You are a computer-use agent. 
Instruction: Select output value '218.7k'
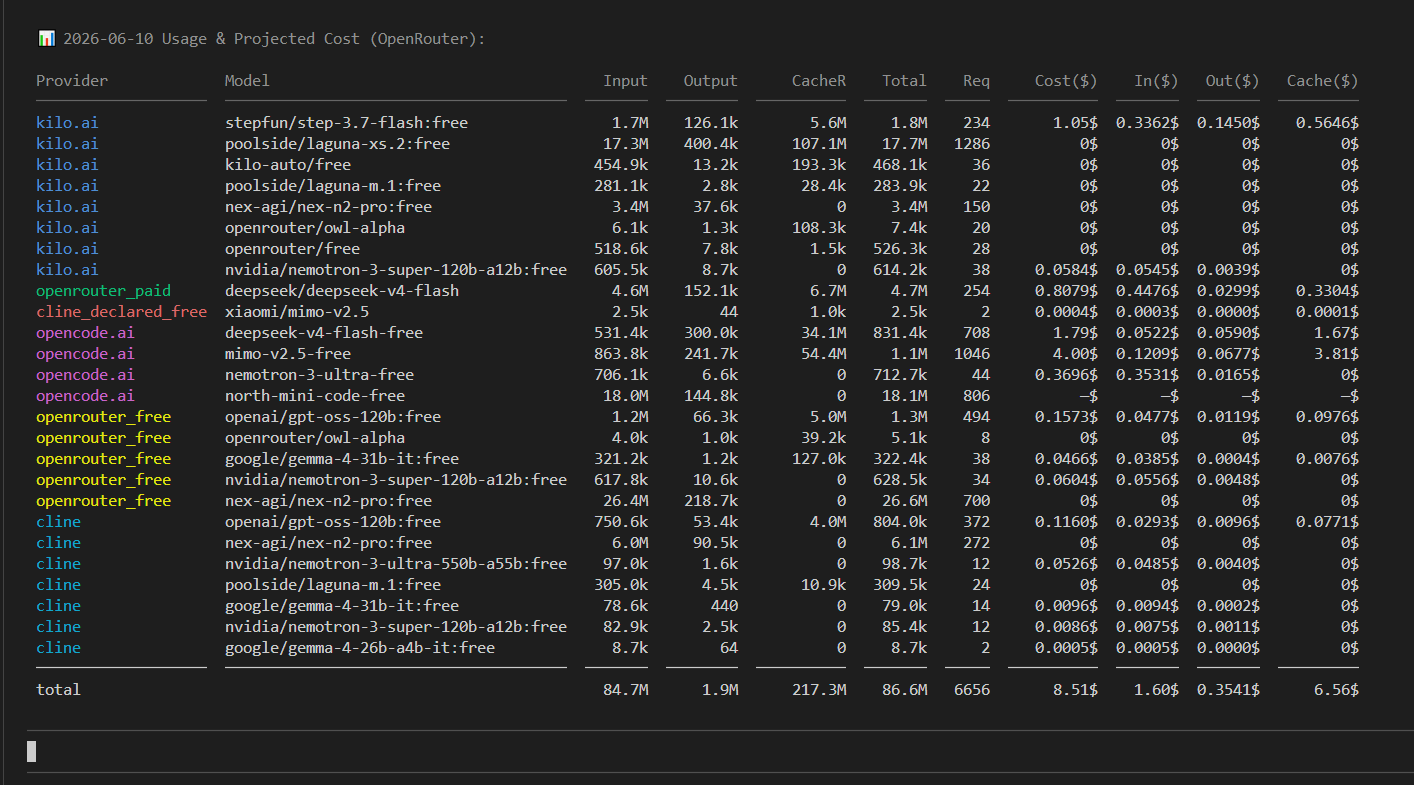[711, 501]
